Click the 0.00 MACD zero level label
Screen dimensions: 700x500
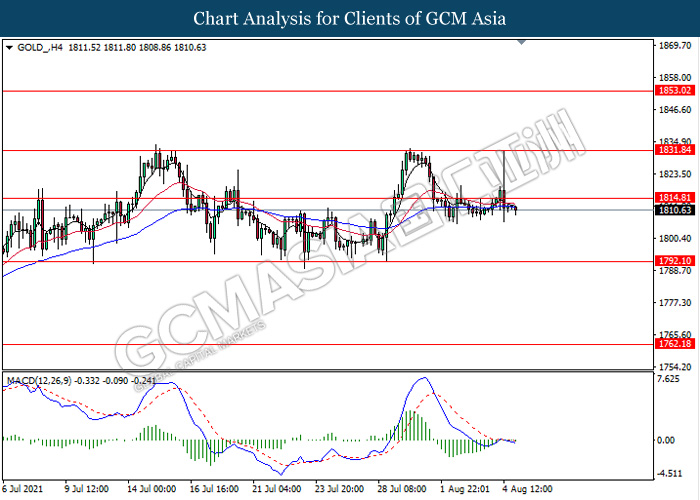pos(666,440)
